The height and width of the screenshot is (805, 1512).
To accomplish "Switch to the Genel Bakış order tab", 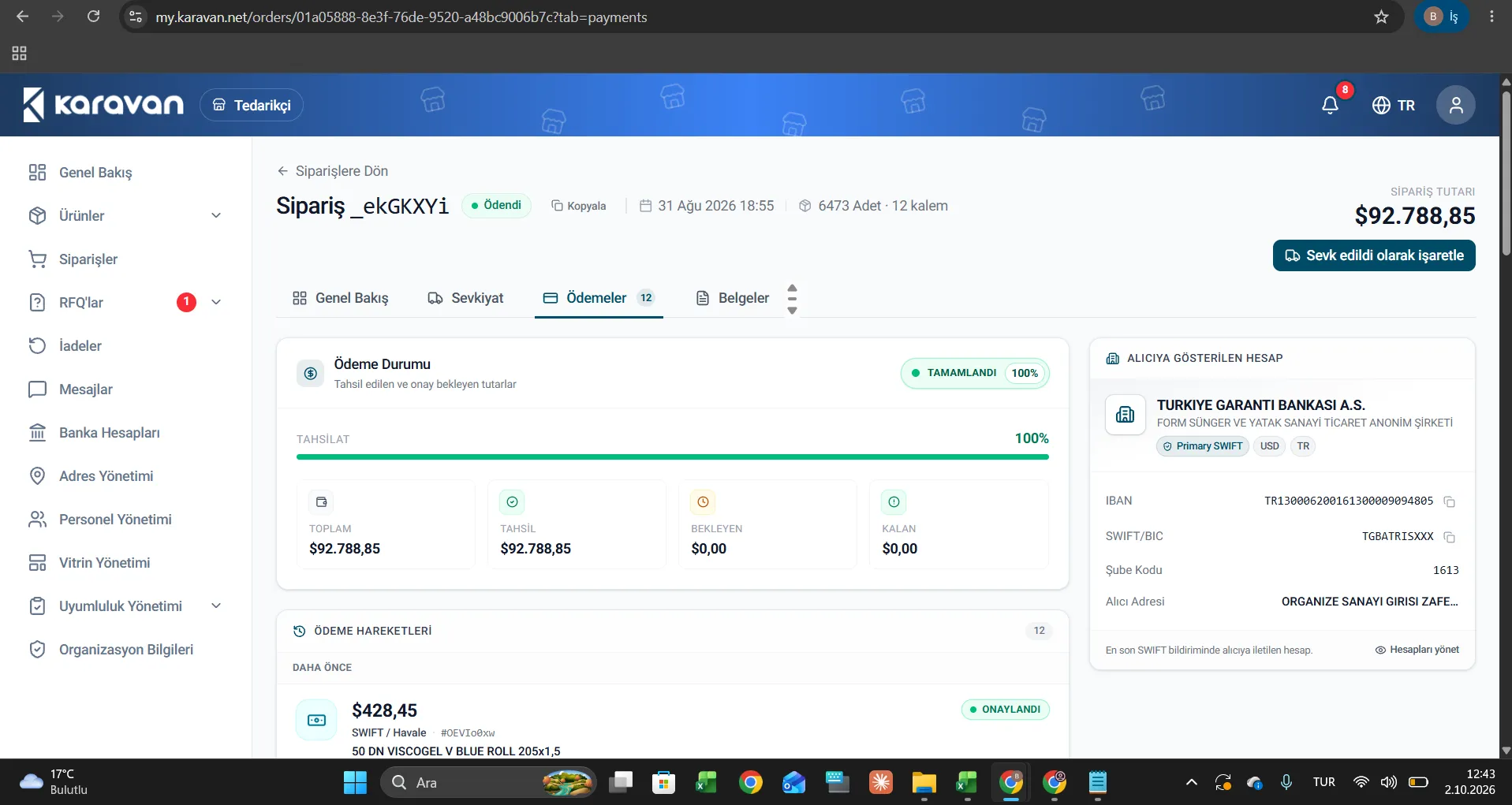I will point(340,298).
